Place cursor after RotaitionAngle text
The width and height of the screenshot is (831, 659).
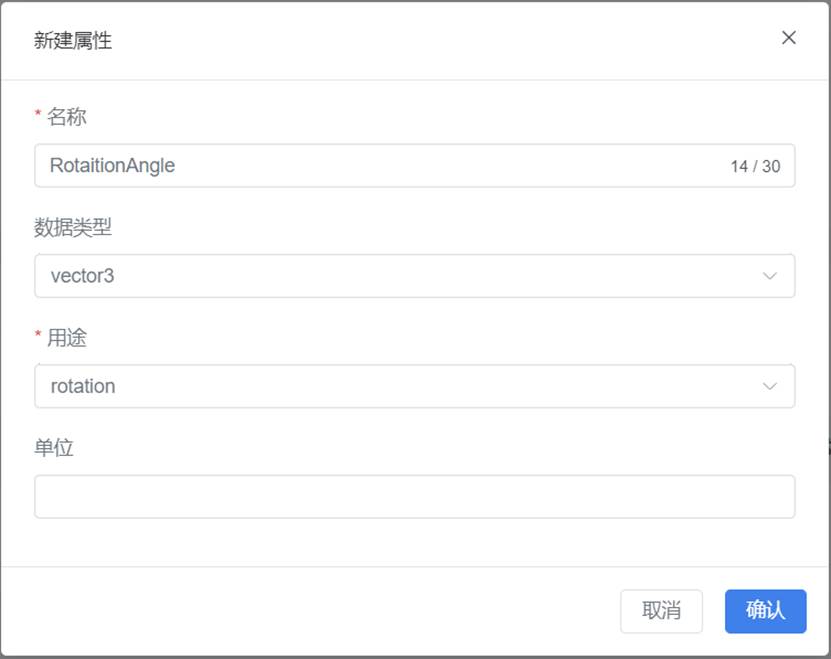click(175, 165)
